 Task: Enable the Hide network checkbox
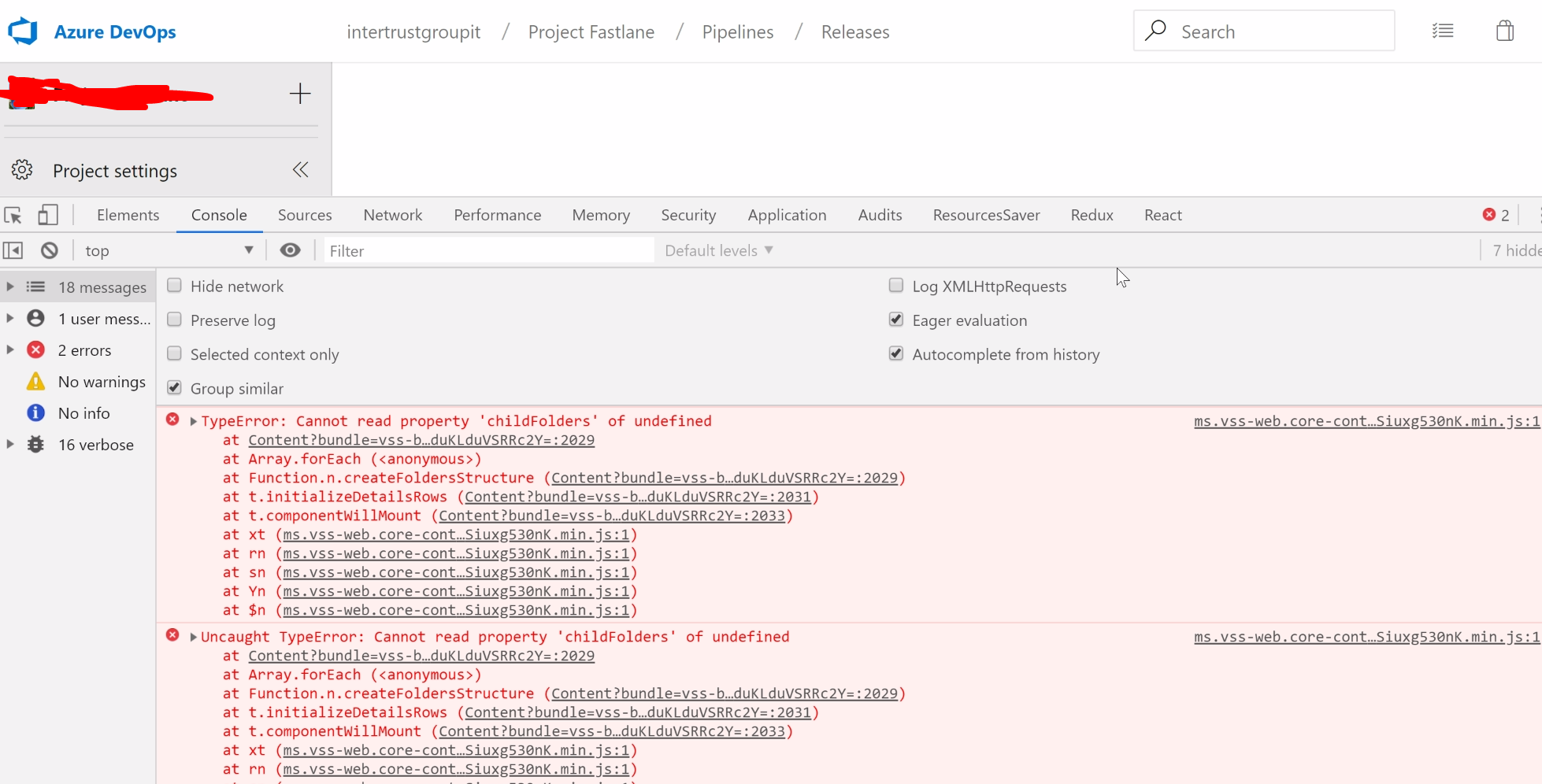coord(175,286)
